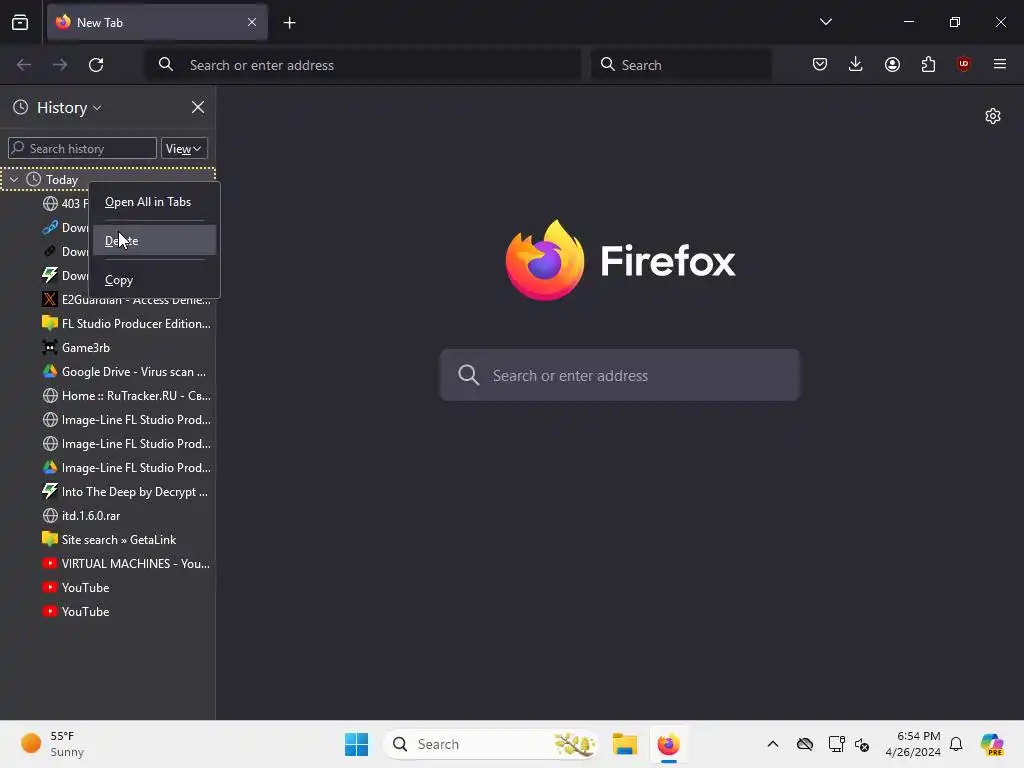
Task: Open the 403 history entry
Action: [65, 204]
